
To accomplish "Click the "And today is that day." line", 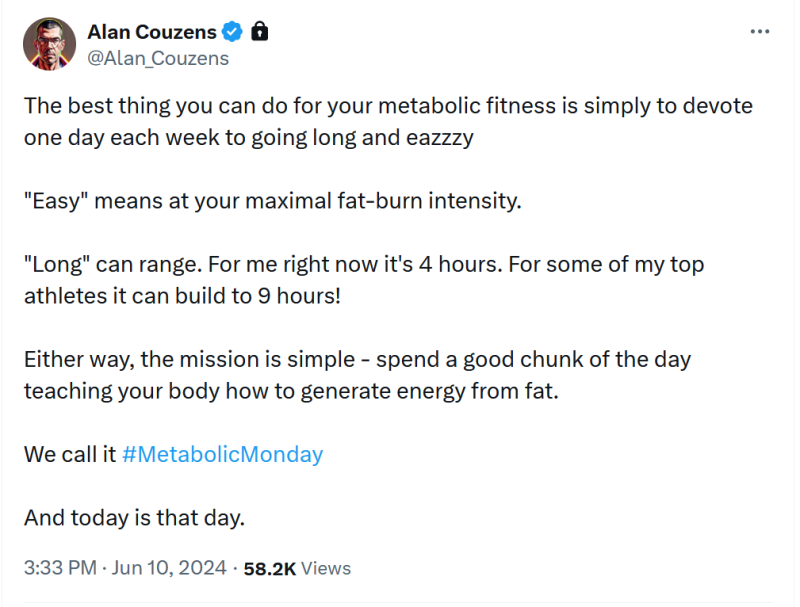I will coord(134,518).
